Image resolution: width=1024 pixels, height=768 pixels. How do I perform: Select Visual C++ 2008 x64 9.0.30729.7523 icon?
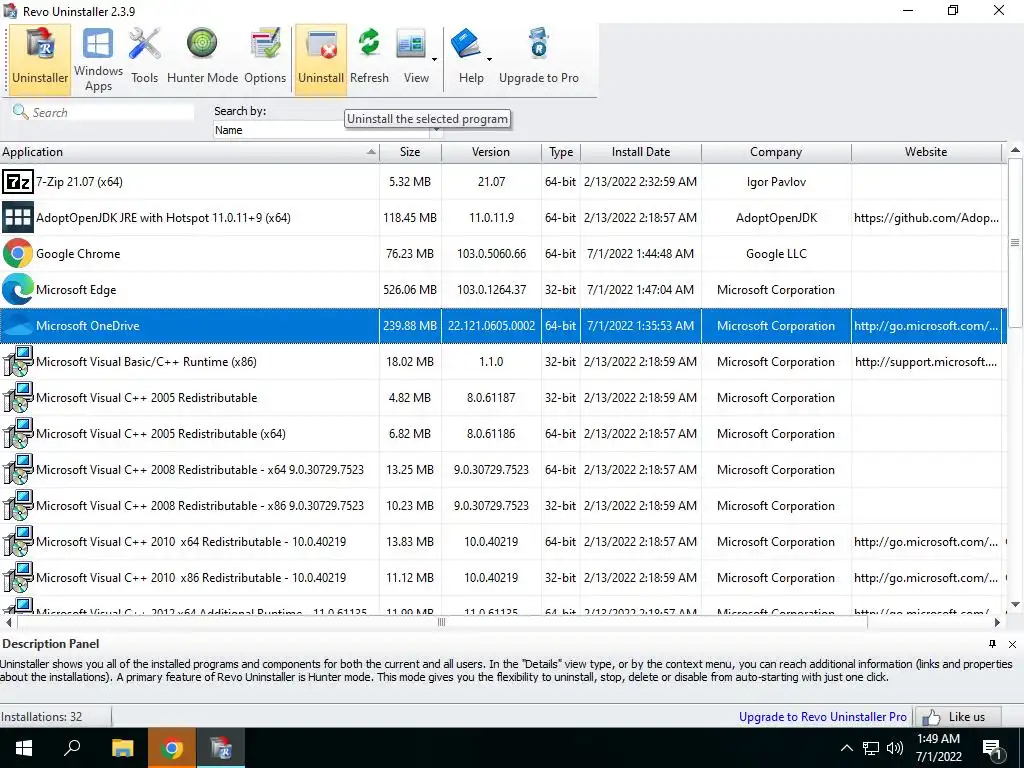tap(18, 470)
